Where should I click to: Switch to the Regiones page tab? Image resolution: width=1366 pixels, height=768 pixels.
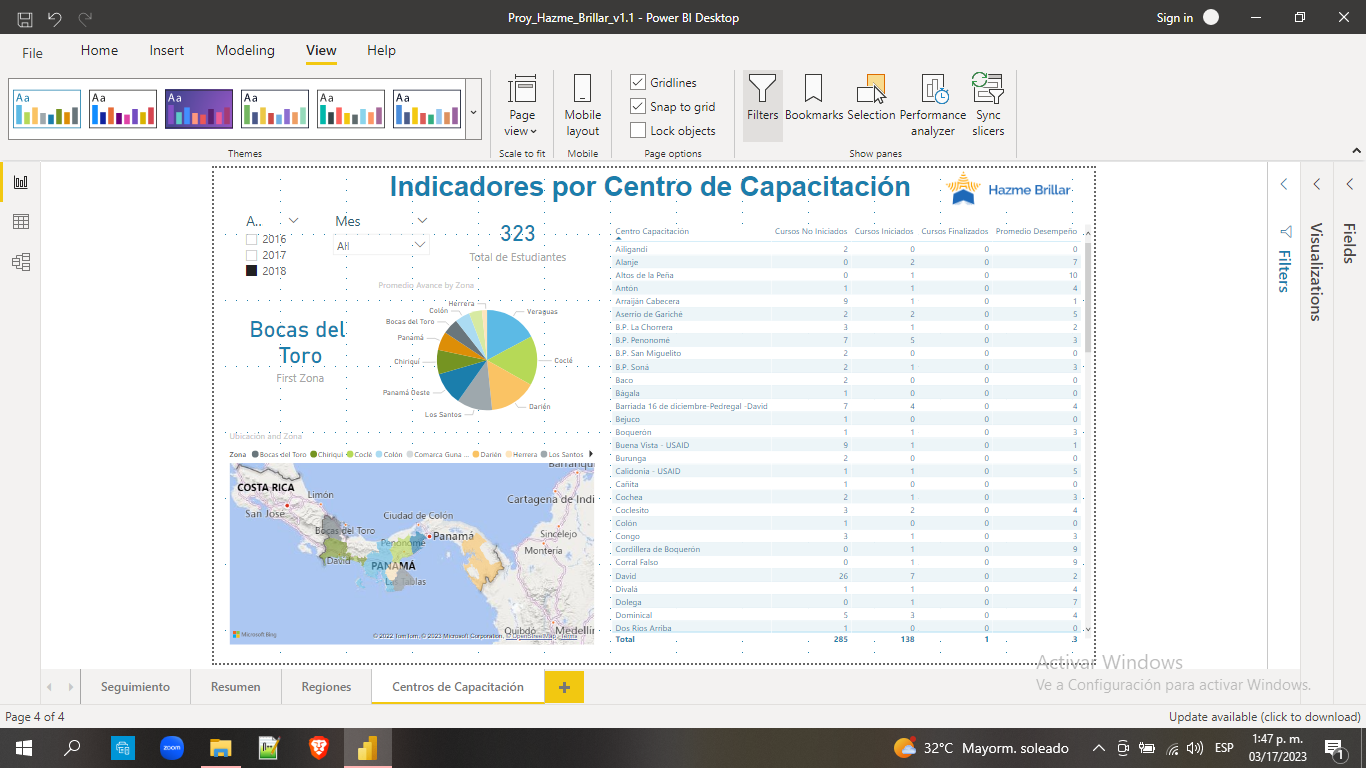click(326, 687)
